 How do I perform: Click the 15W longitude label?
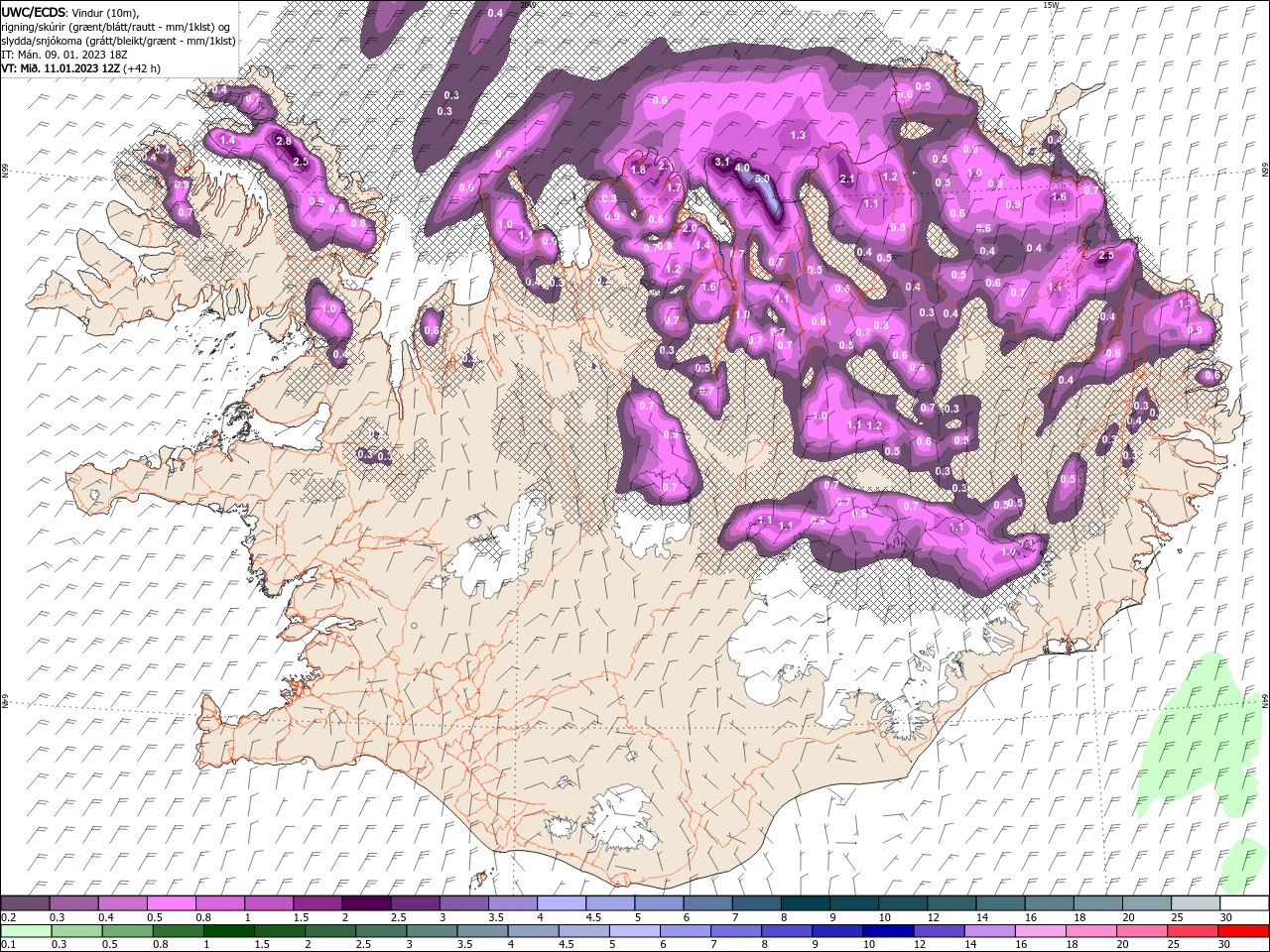1051,5
